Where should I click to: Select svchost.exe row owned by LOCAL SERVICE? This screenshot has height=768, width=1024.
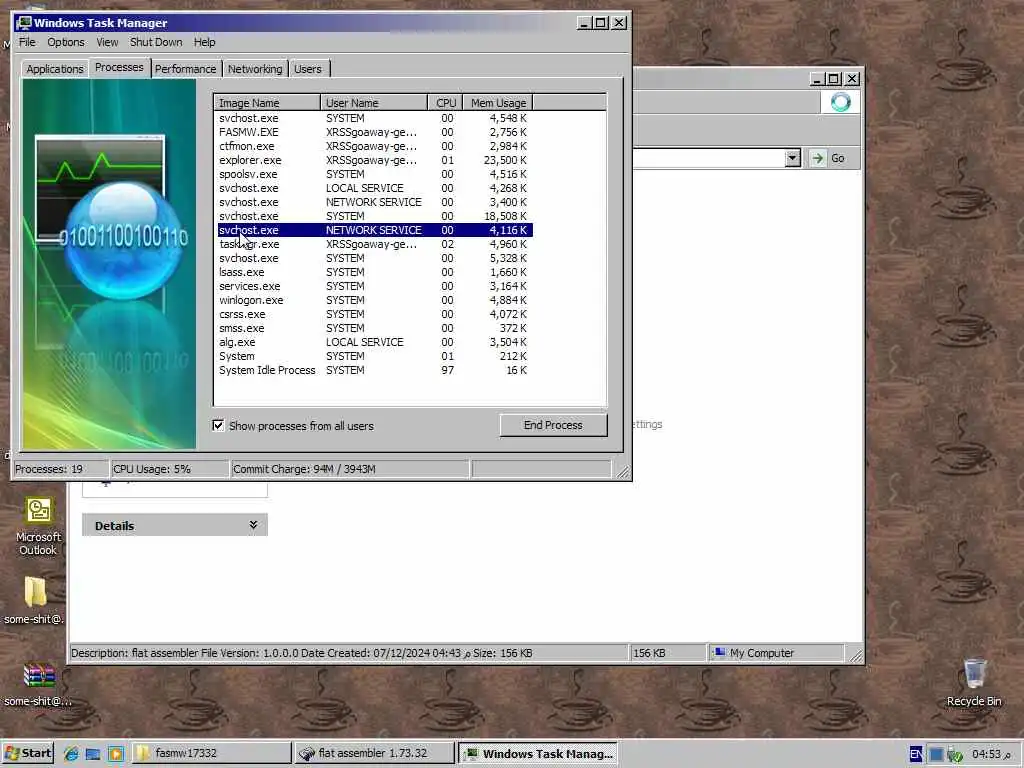(x=374, y=188)
